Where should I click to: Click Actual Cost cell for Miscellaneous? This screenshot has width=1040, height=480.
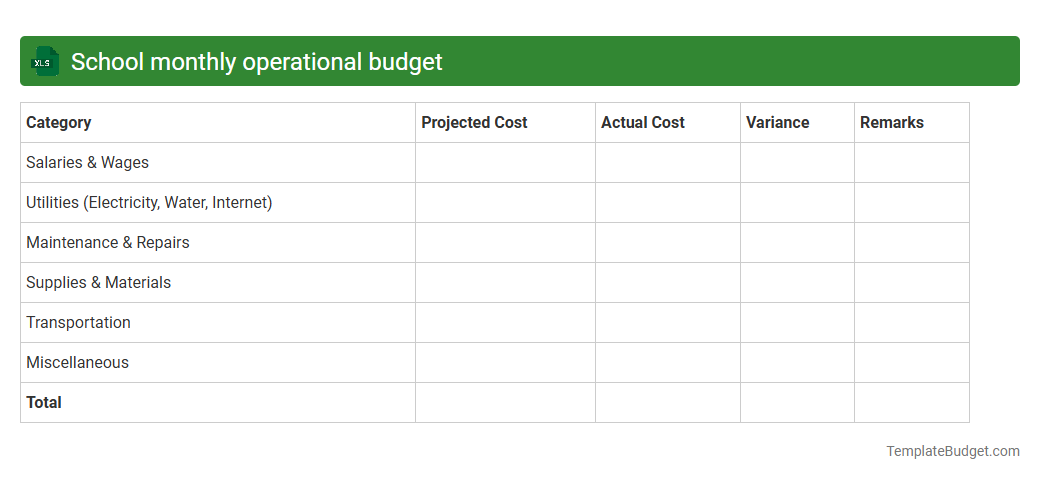pyautogui.click(x=668, y=363)
